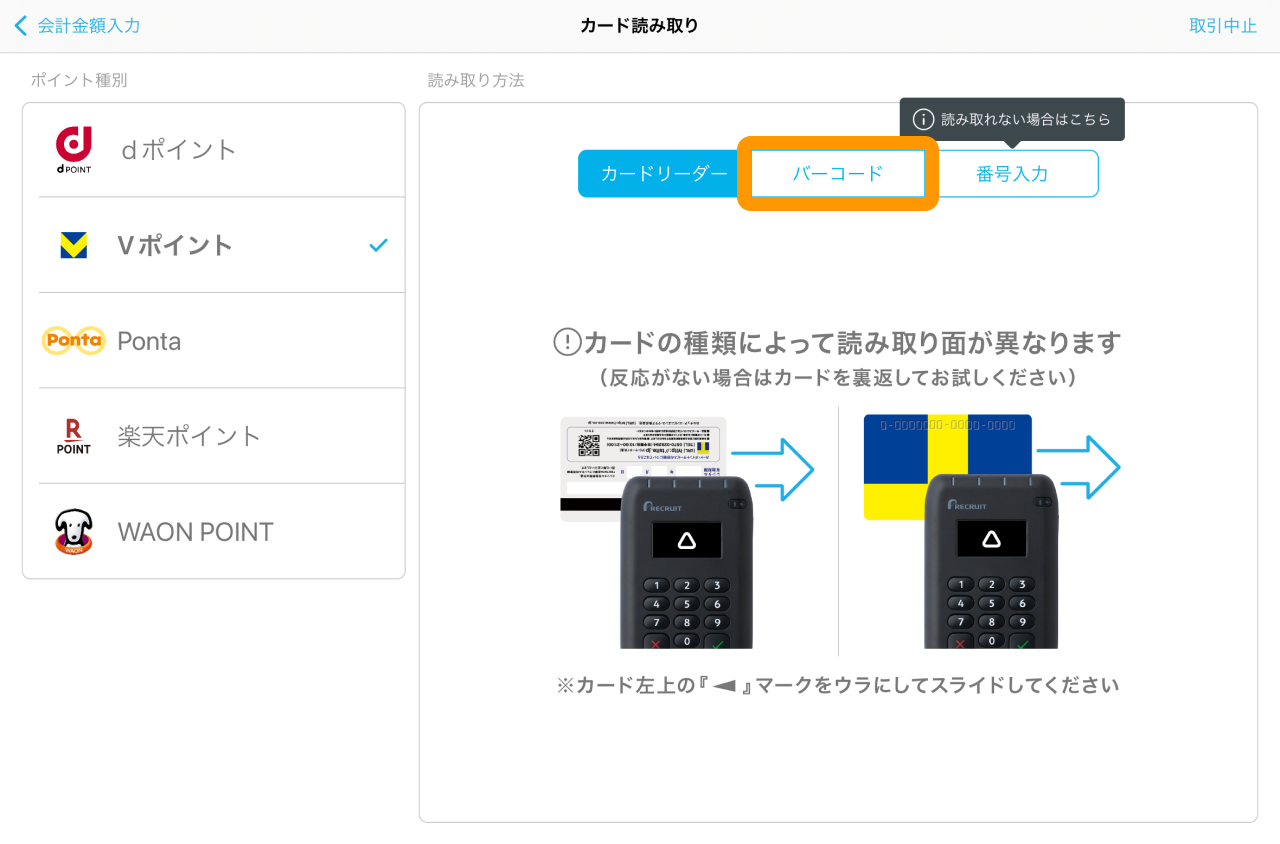Click info icon in 読み取れない場合 tooltip
The image size is (1280, 844).
pyautogui.click(x=924, y=119)
